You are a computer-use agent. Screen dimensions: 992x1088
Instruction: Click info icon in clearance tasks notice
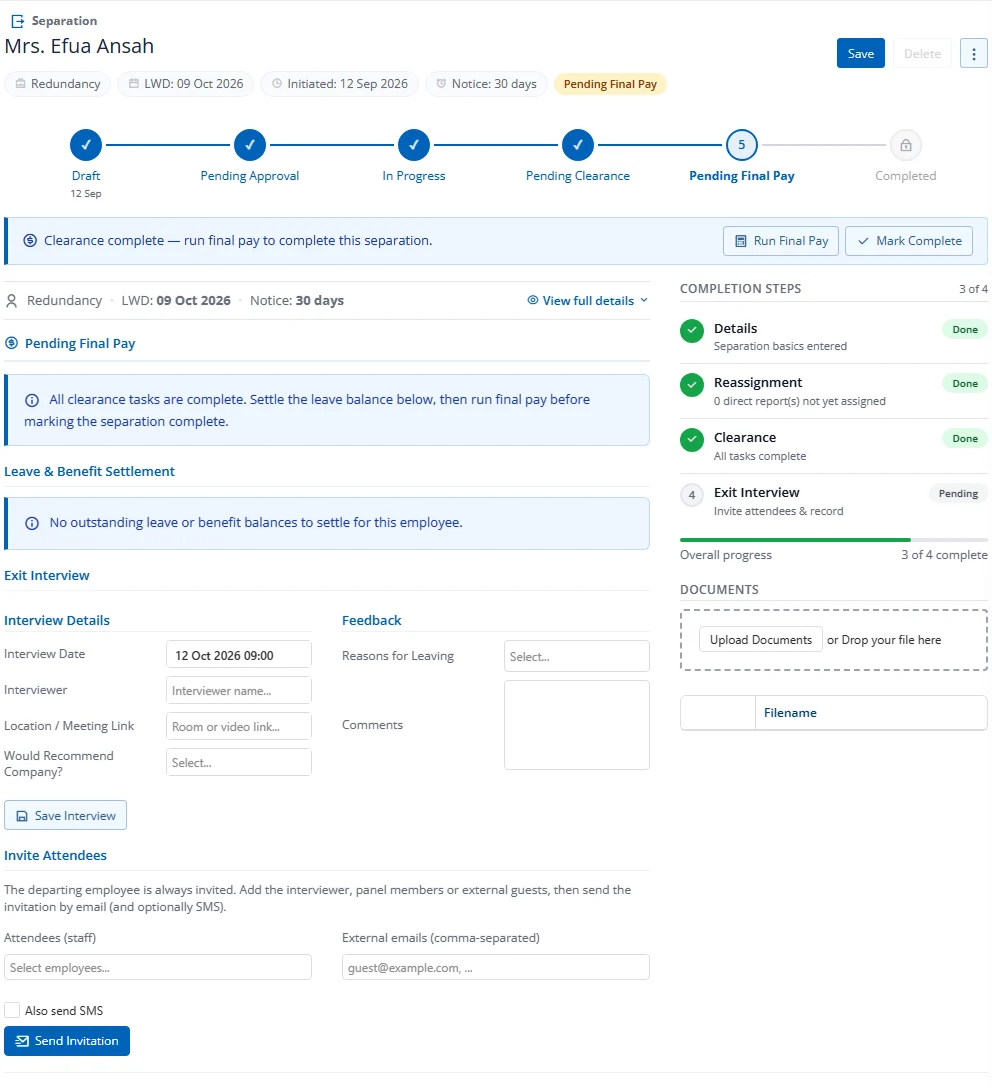click(32, 400)
